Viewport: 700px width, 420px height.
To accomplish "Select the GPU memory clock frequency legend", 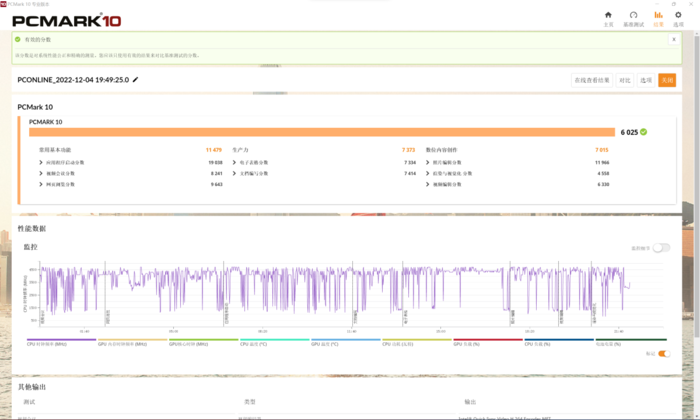I will click(132, 342).
